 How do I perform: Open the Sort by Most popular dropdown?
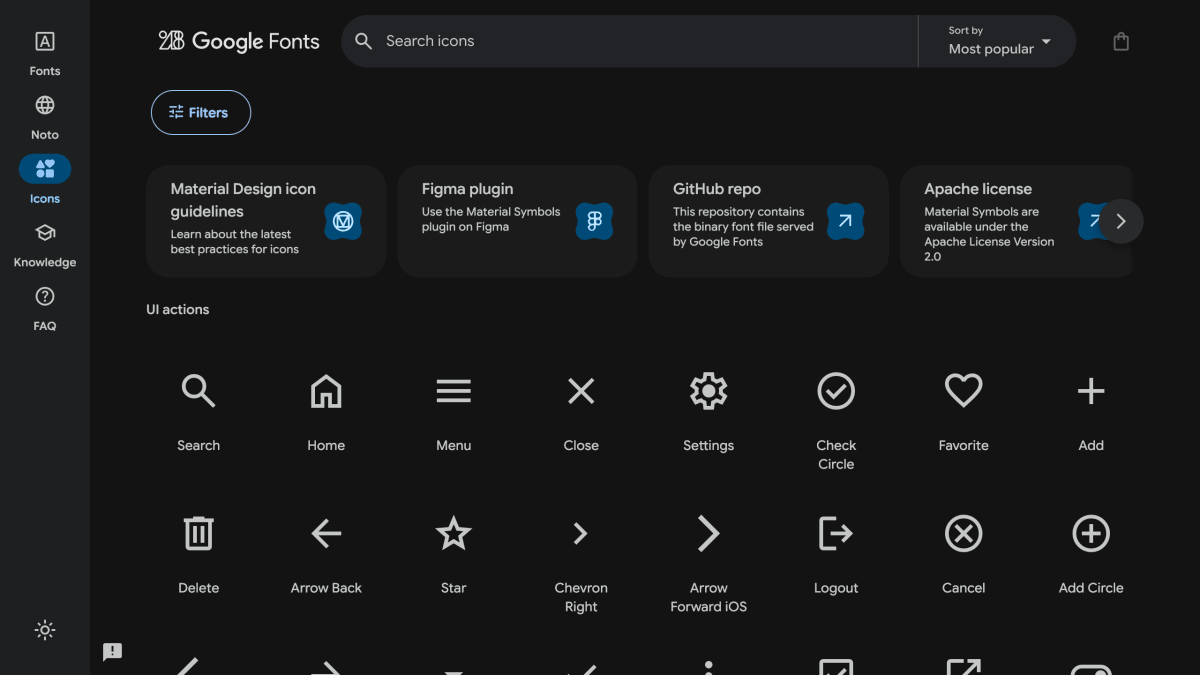pyautogui.click(x=999, y=41)
